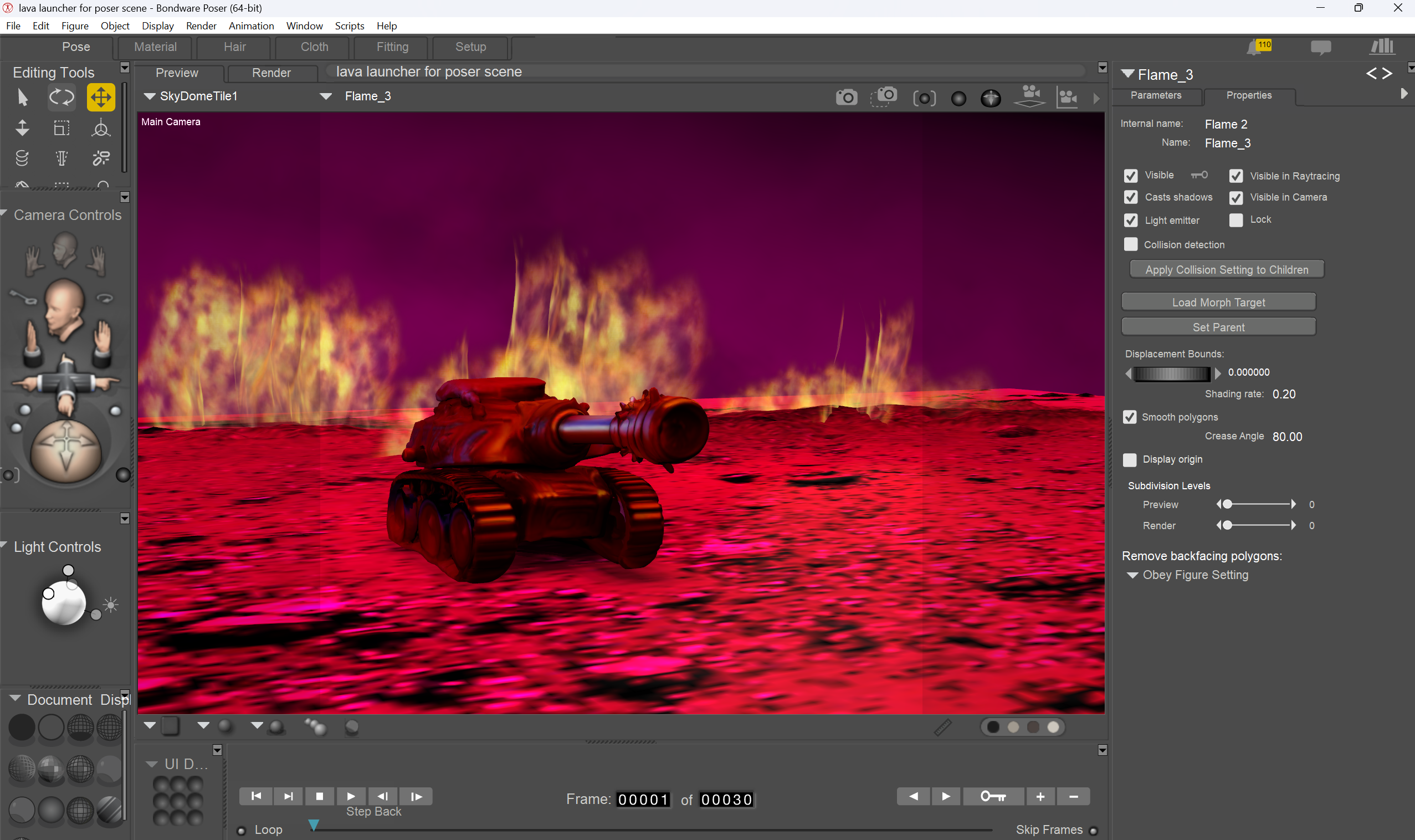Enable Collision detection checkbox
1415x840 pixels.
coord(1130,244)
